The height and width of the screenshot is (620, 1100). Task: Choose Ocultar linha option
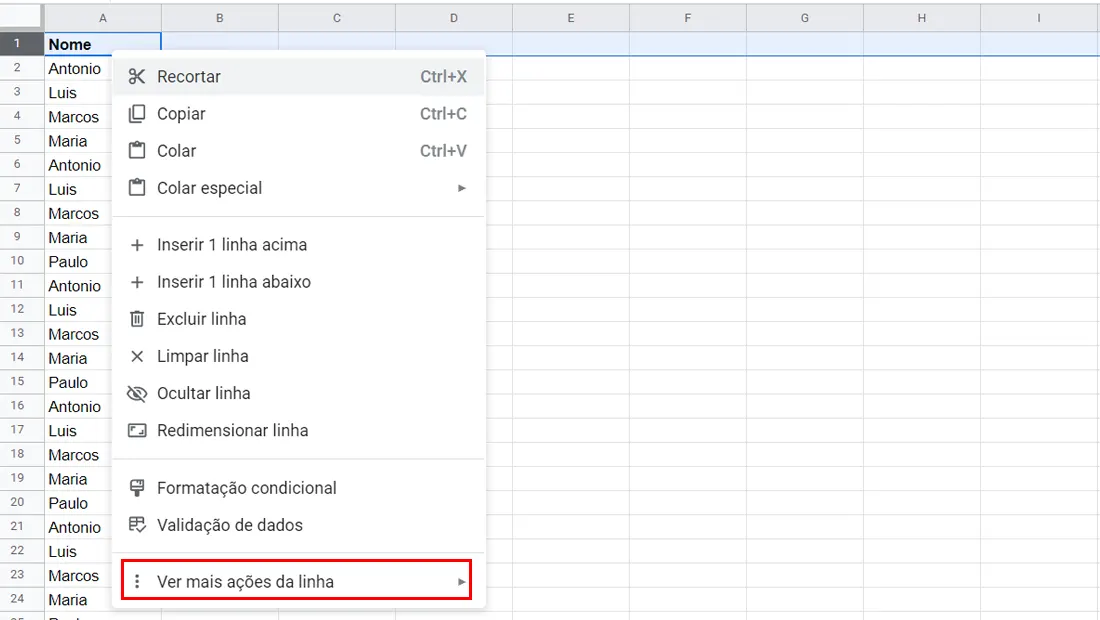click(298, 393)
